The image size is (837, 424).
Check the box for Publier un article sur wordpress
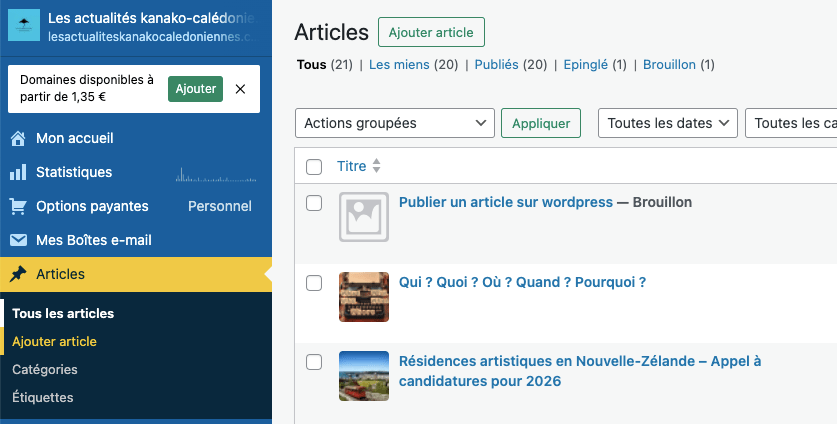click(x=314, y=203)
